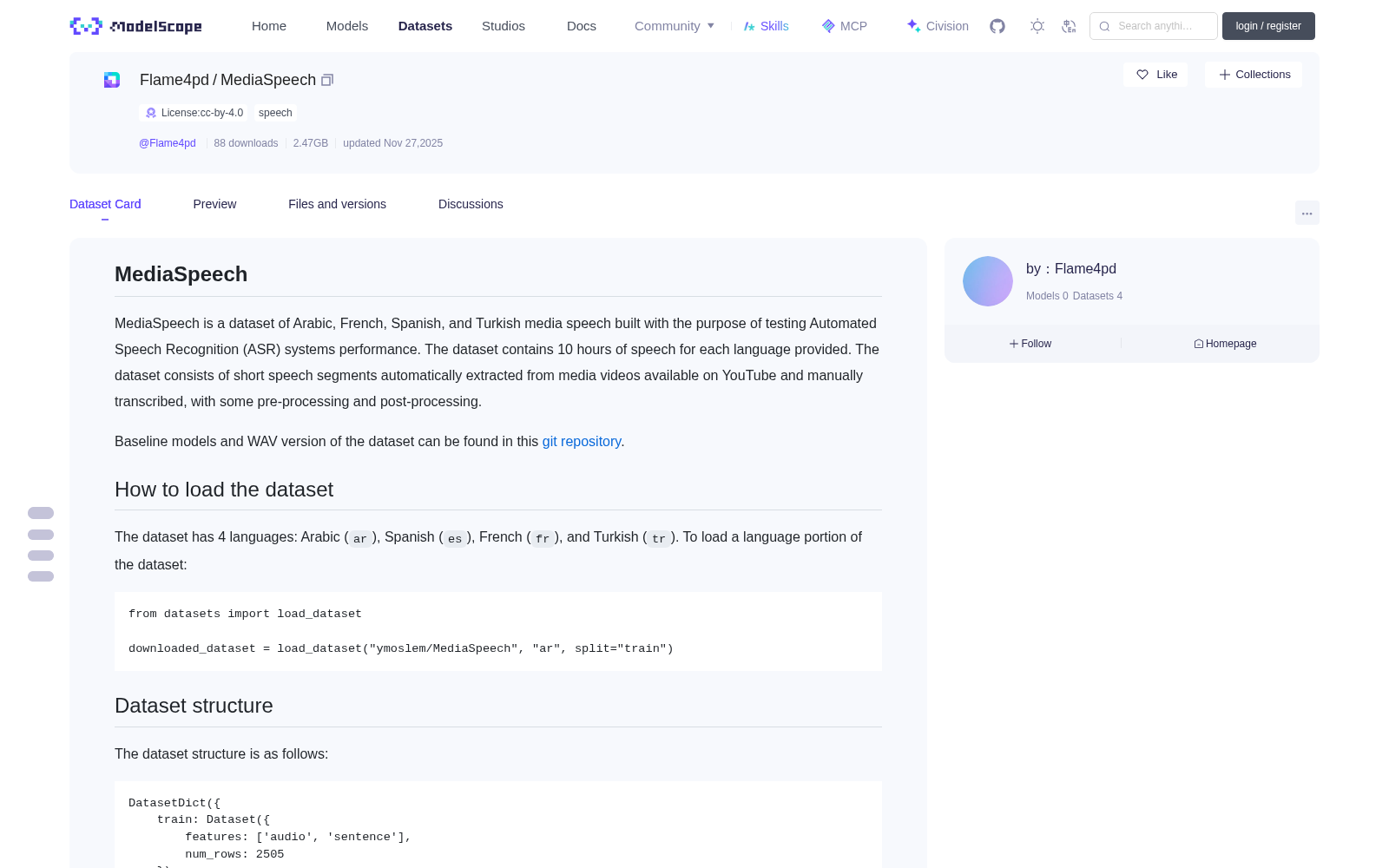Viewport: 1389px width, 868px height.
Task: Switch to the Discussions tab
Action: click(471, 204)
